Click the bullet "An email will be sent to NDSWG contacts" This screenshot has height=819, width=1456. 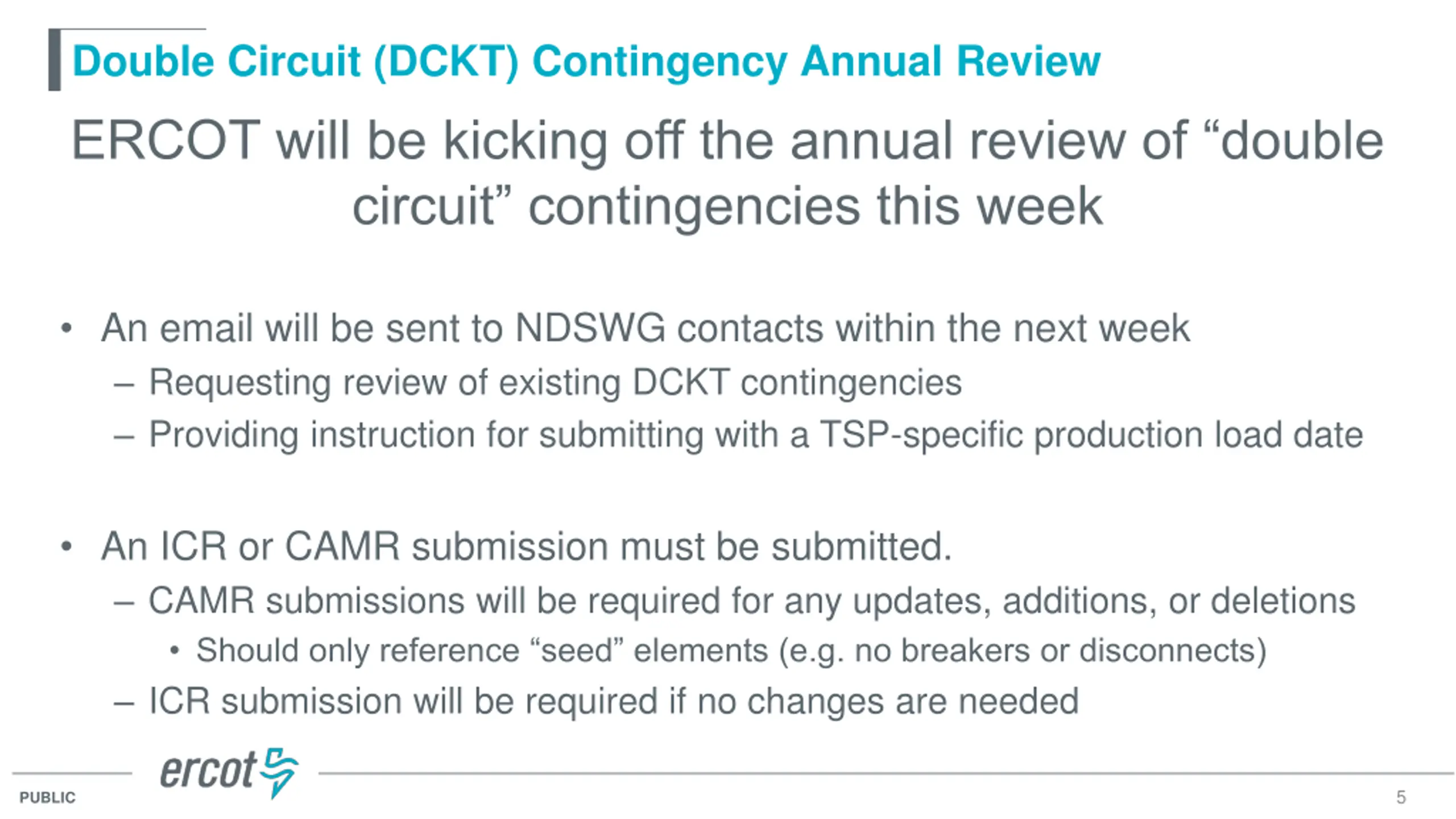click(645, 328)
